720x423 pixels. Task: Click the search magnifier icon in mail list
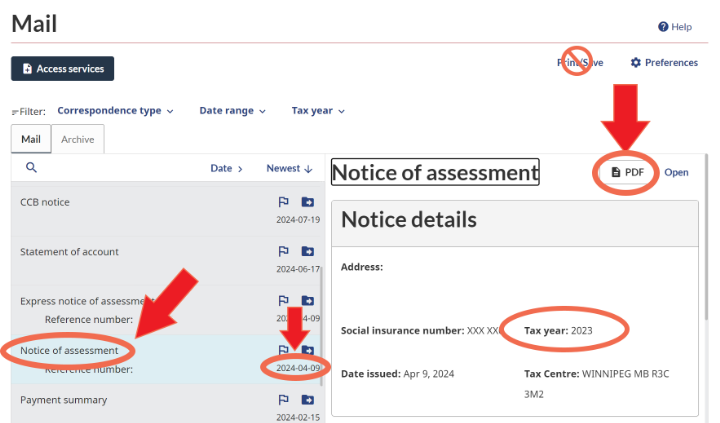click(x=31, y=168)
